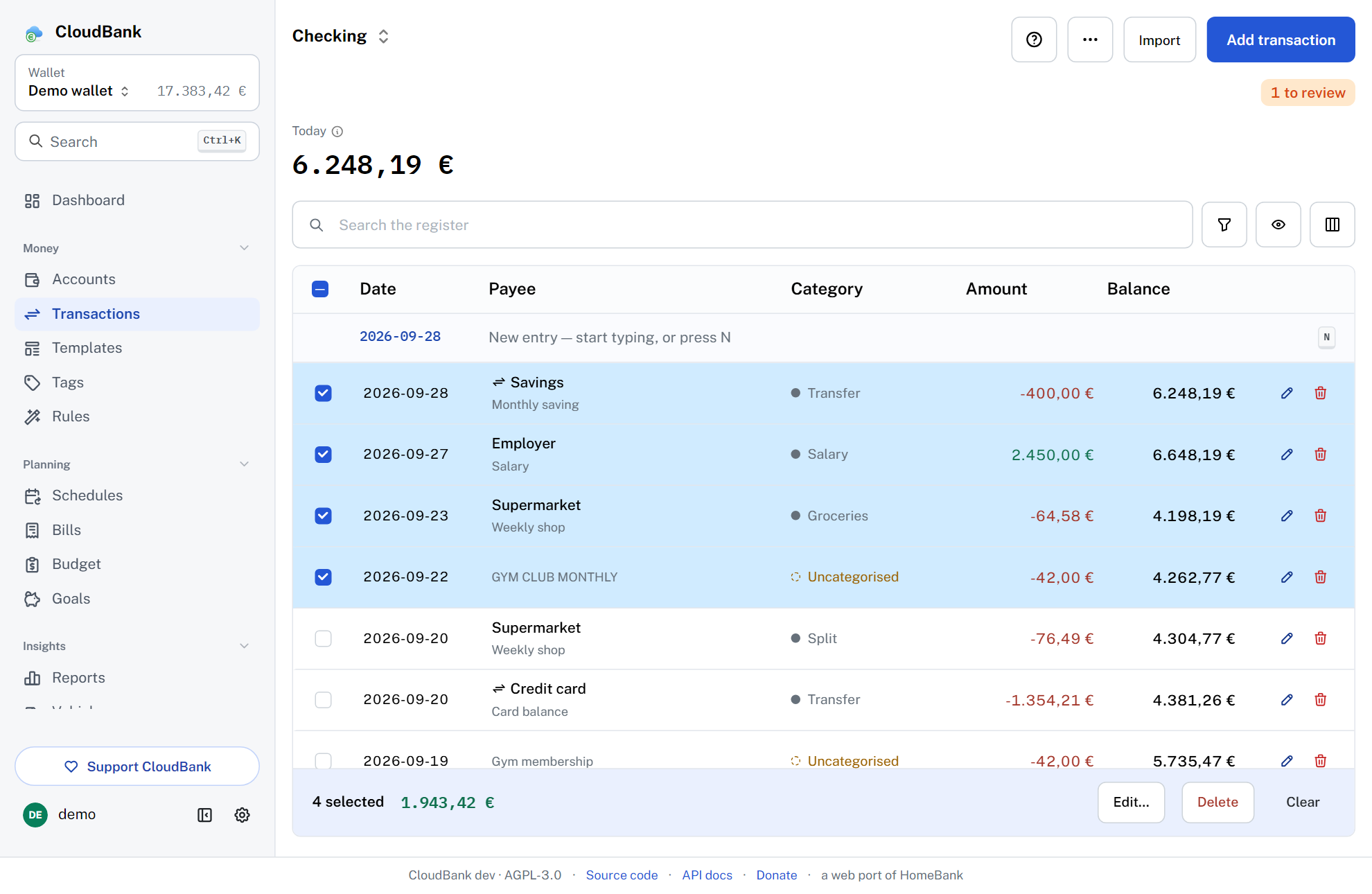Open Rules in the sidebar

[137, 417]
